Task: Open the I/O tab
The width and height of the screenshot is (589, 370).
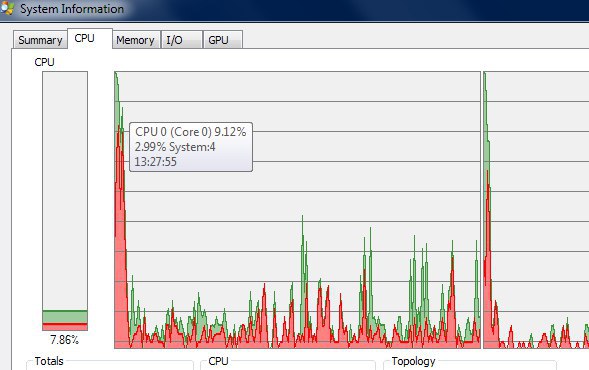Action: coord(181,40)
